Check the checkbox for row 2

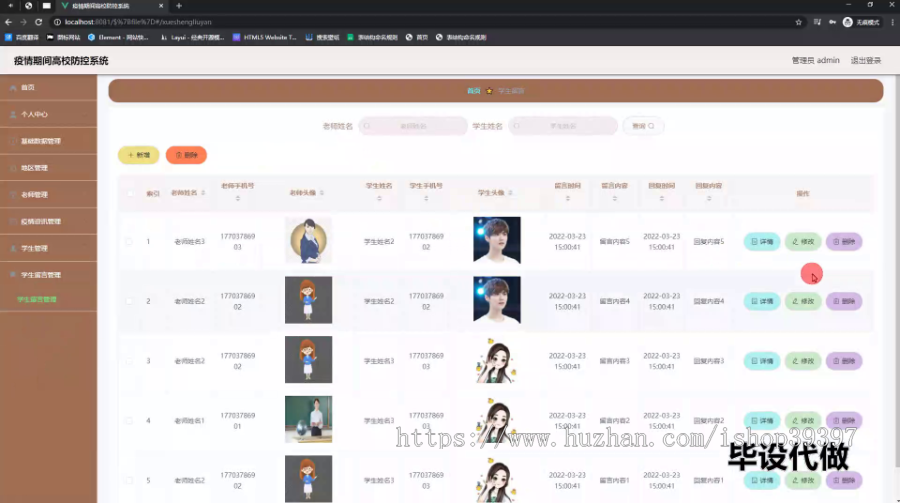click(129, 301)
